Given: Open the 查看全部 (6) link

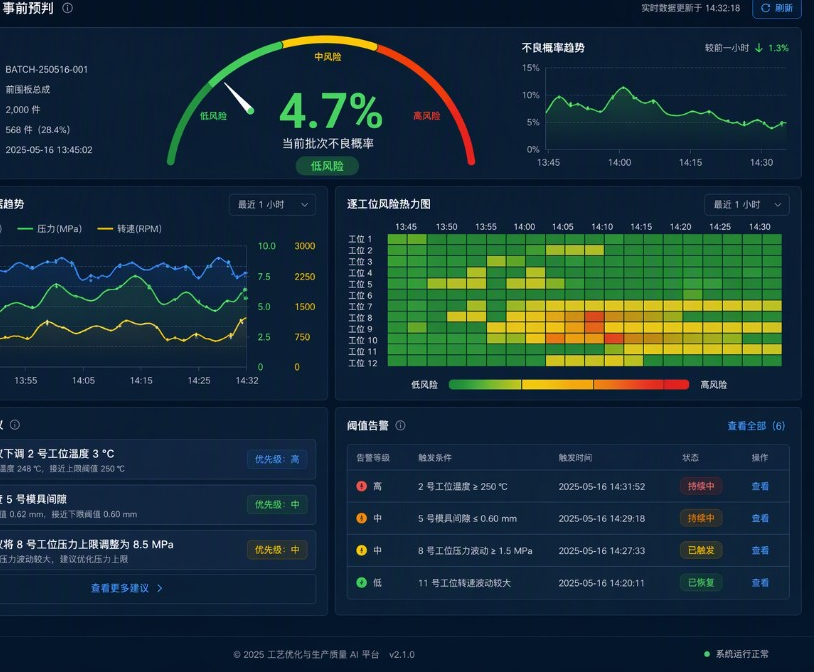Looking at the screenshot, I should pyautogui.click(x=756, y=426).
